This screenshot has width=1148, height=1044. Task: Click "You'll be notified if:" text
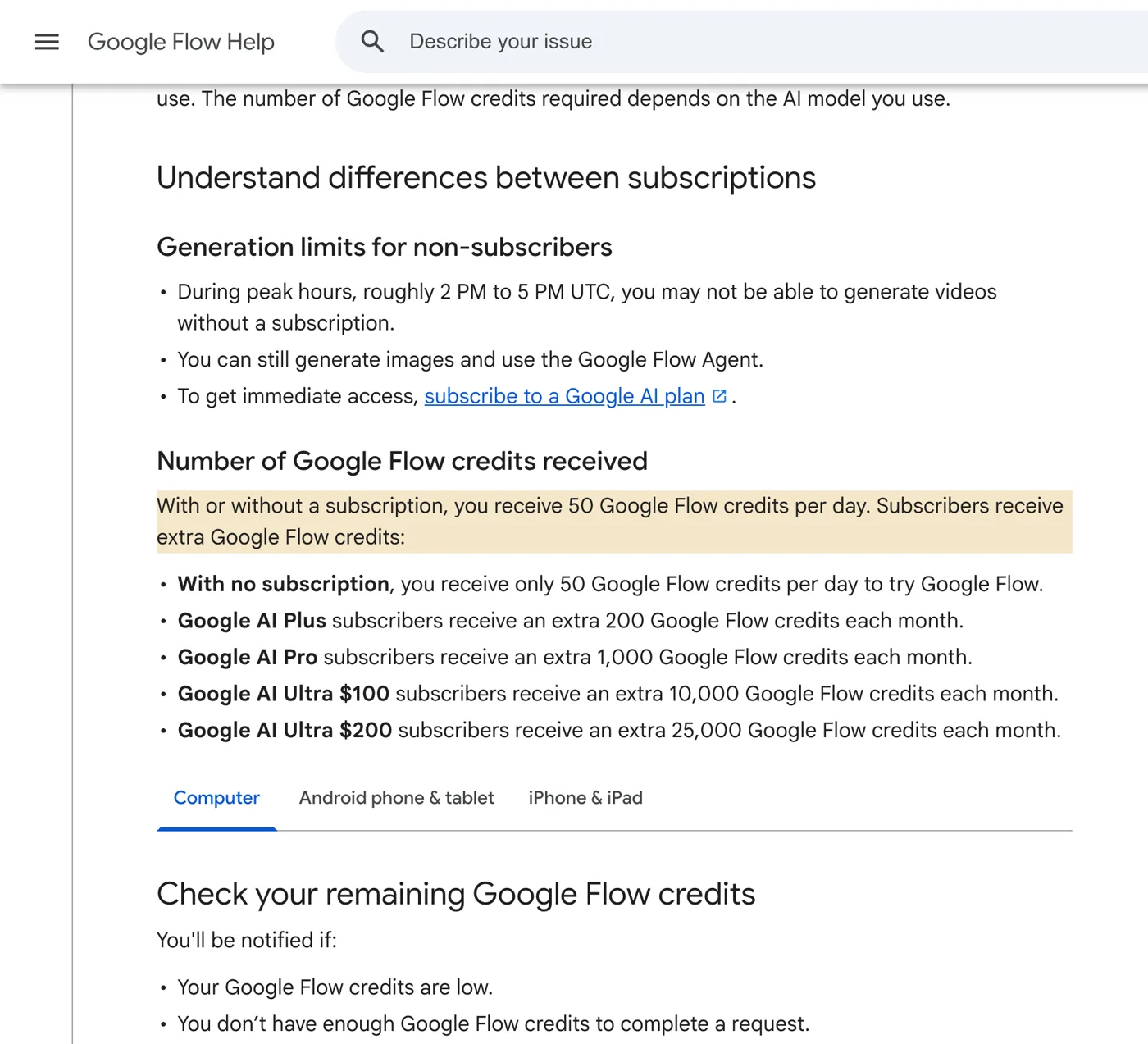pyautogui.click(x=247, y=940)
